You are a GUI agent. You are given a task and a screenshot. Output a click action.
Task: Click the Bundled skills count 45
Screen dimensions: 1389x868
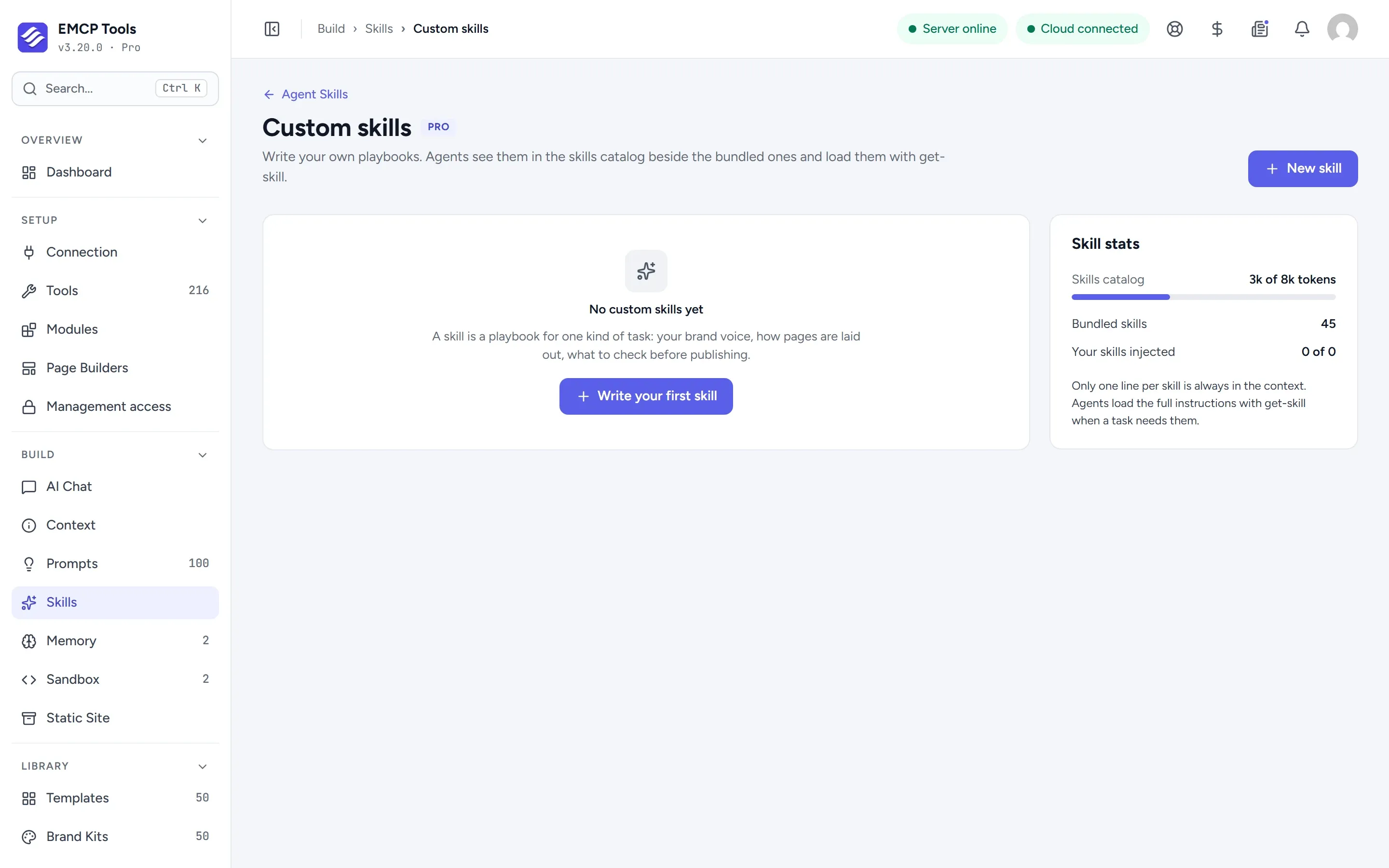point(1328,324)
